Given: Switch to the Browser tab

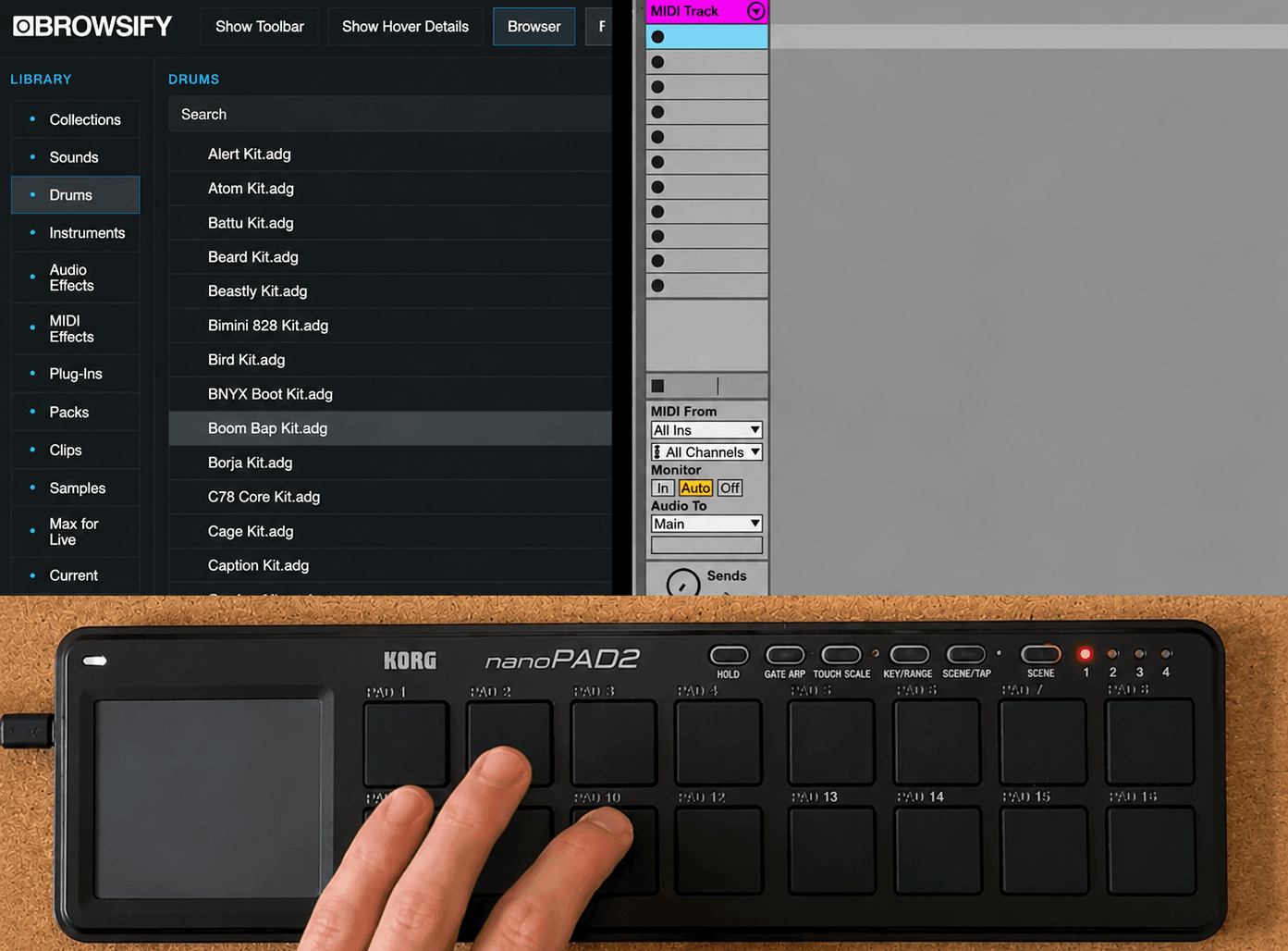Looking at the screenshot, I should coord(534,27).
